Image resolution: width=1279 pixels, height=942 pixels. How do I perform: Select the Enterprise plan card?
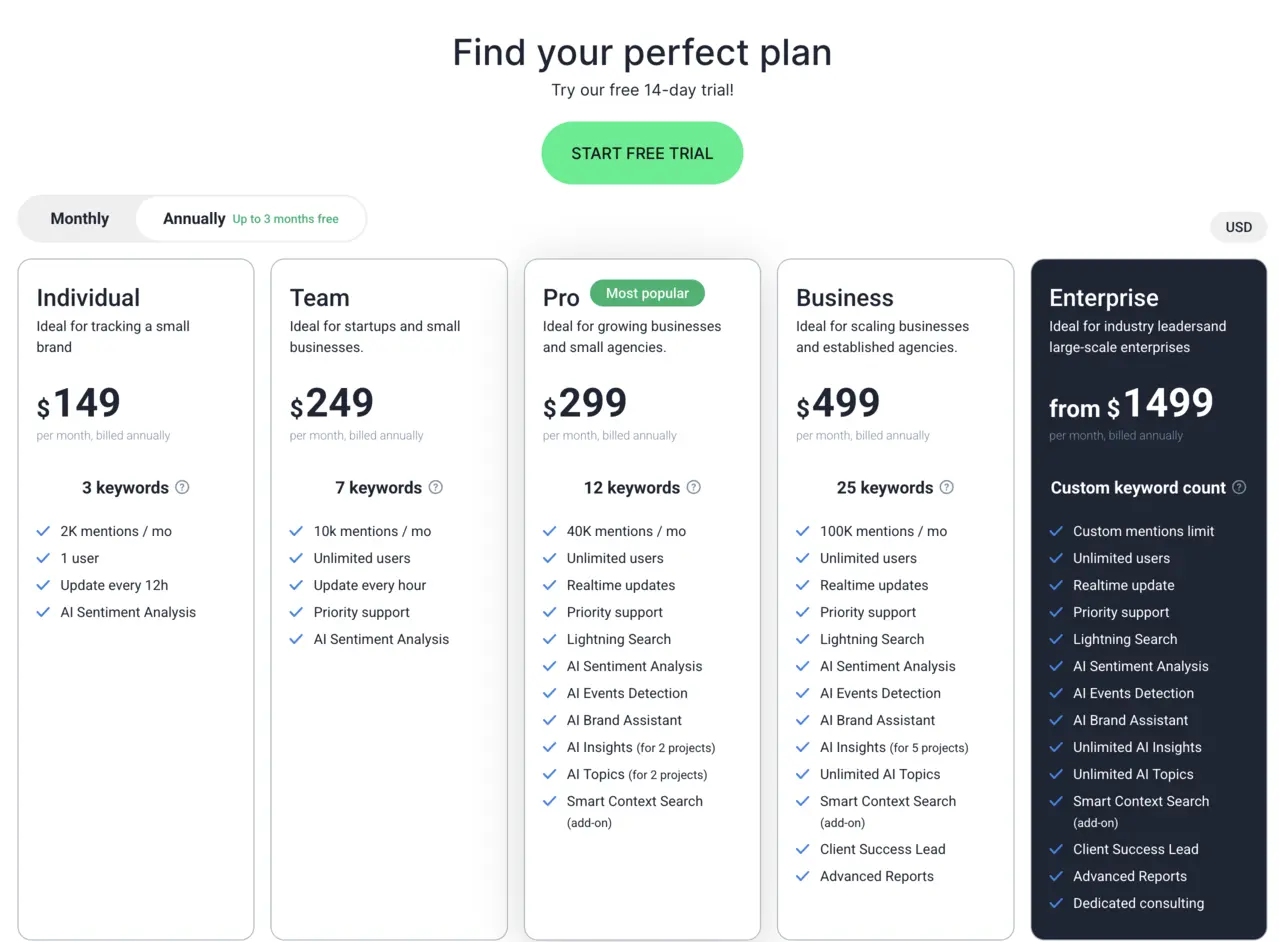(x=1148, y=600)
